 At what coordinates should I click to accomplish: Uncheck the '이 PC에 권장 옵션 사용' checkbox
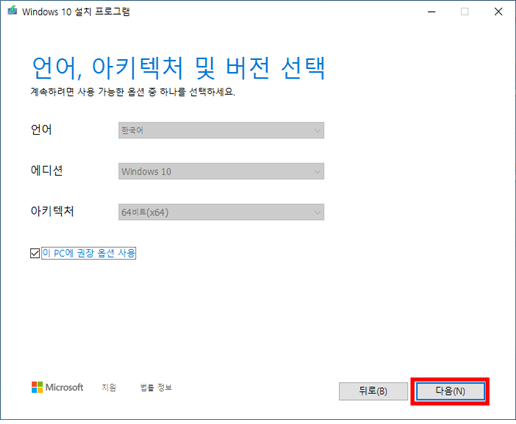click(x=35, y=253)
